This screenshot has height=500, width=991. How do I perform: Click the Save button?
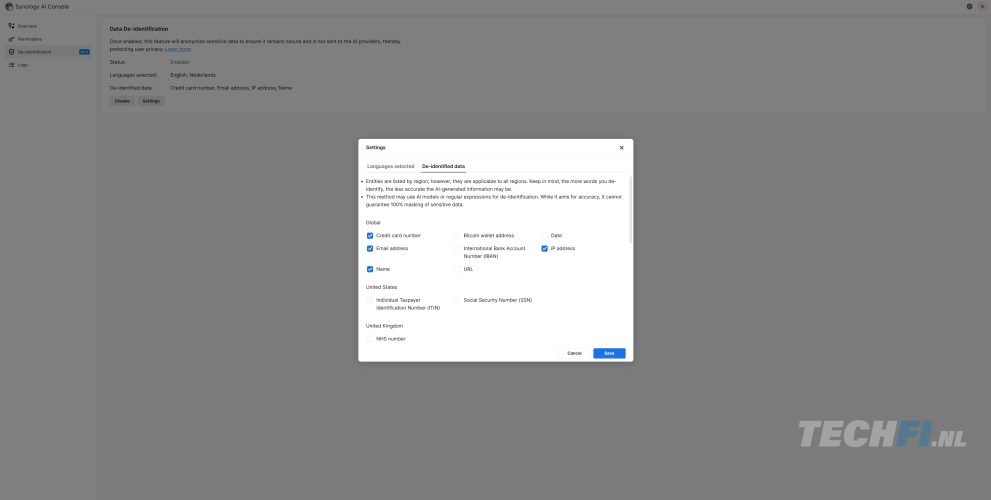pos(609,353)
